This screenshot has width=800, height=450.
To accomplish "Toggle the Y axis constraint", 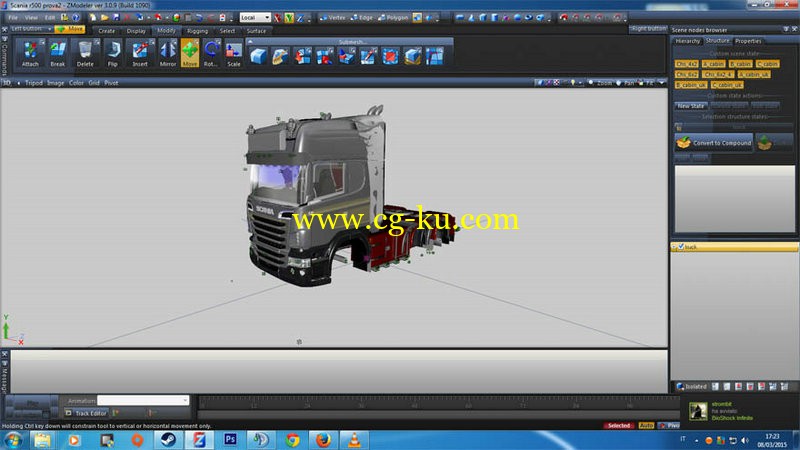I will [289, 18].
